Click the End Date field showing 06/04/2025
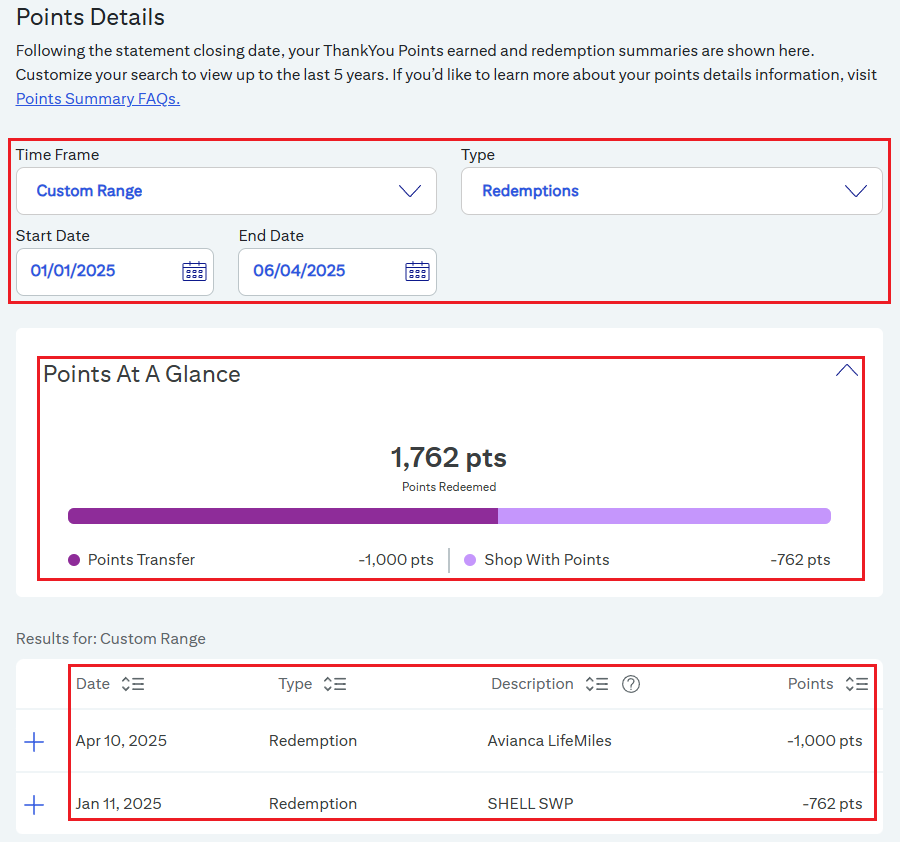The image size is (900, 842). tap(338, 271)
